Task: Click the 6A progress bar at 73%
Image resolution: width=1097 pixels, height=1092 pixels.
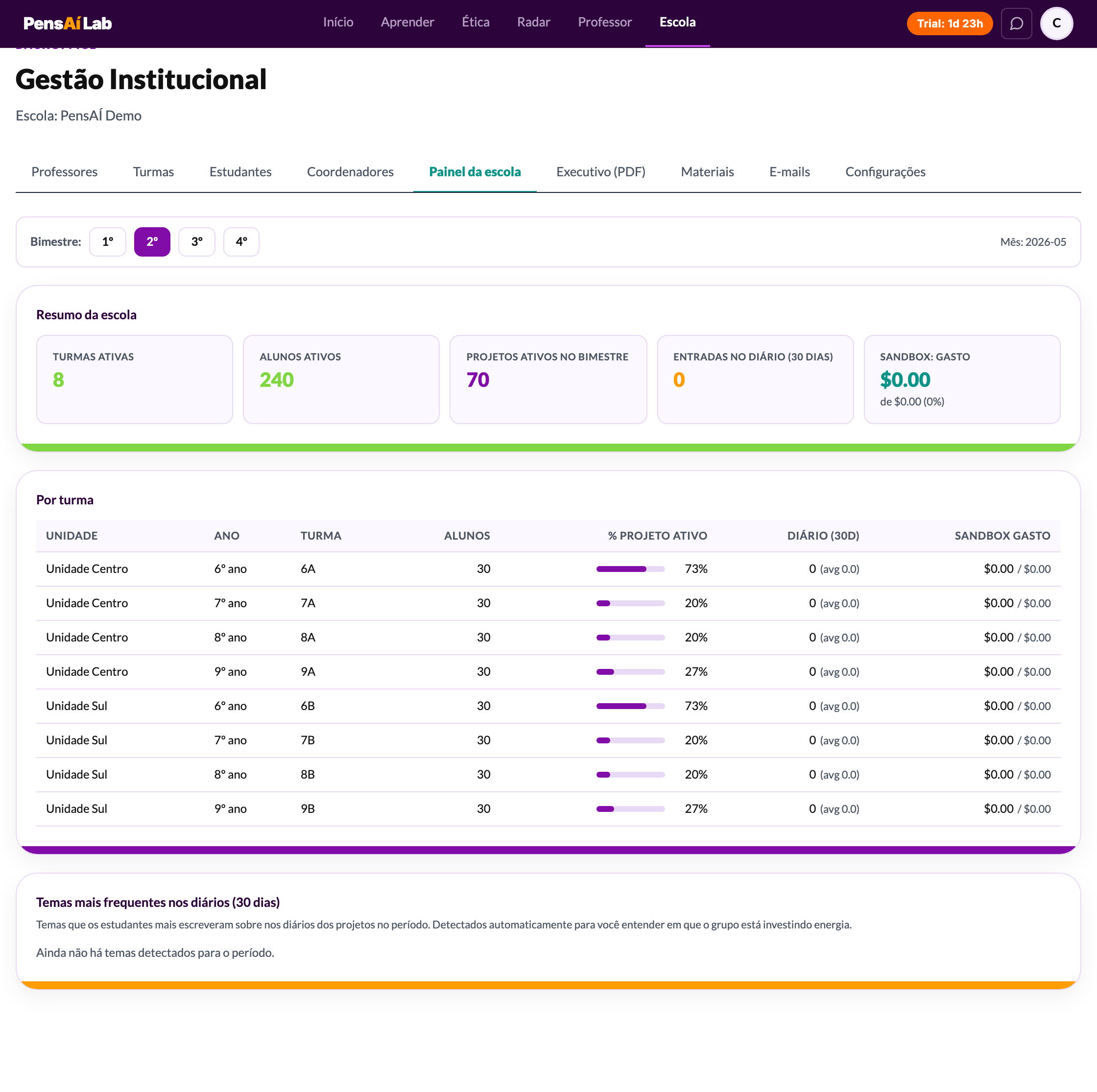Action: click(630, 569)
